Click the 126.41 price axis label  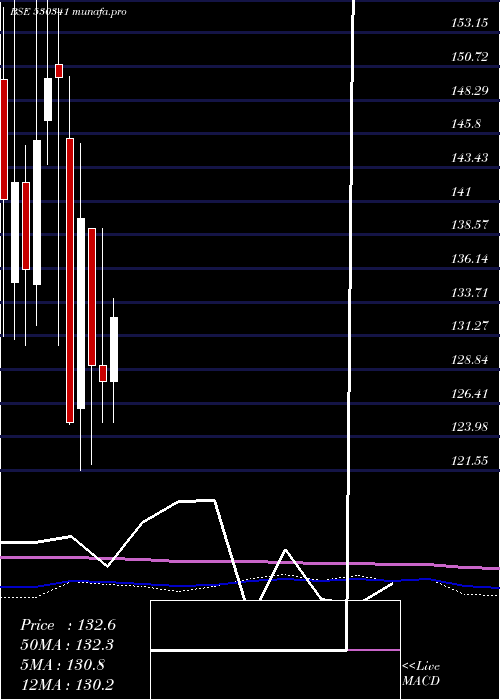[x=469, y=394]
